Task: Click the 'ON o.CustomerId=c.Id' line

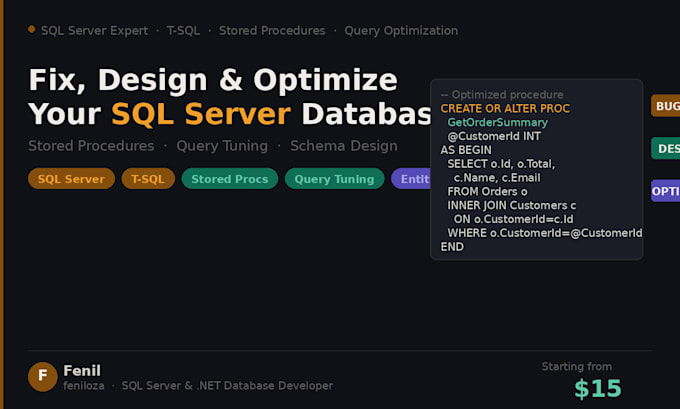Action: 513,219
